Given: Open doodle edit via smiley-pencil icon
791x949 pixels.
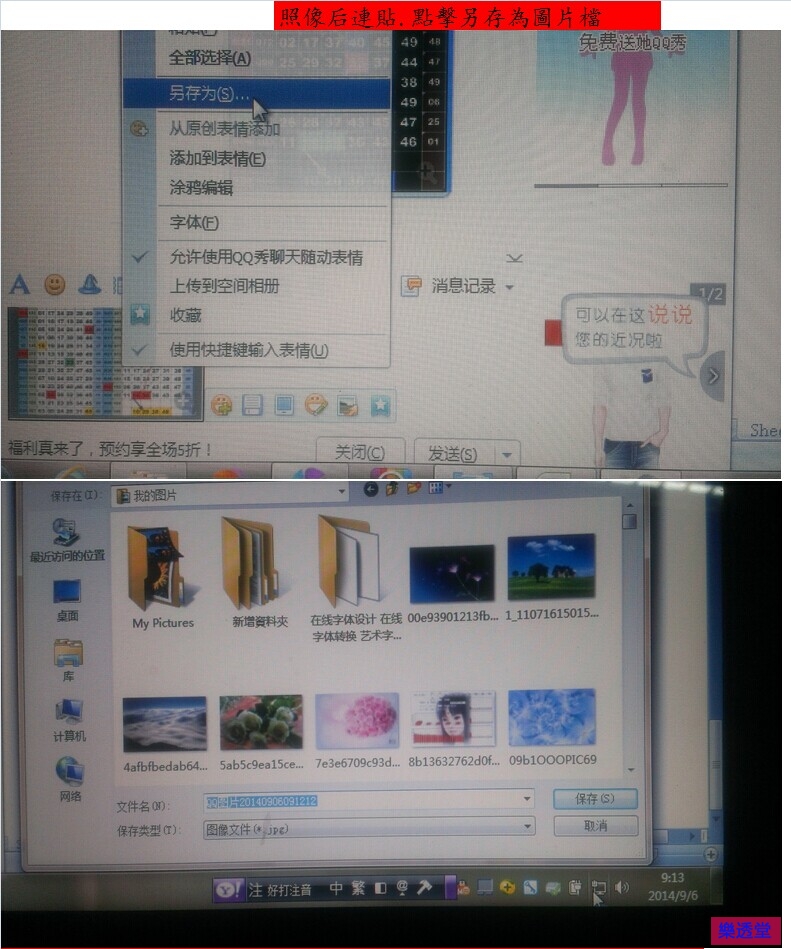Looking at the screenshot, I should 316,405.
